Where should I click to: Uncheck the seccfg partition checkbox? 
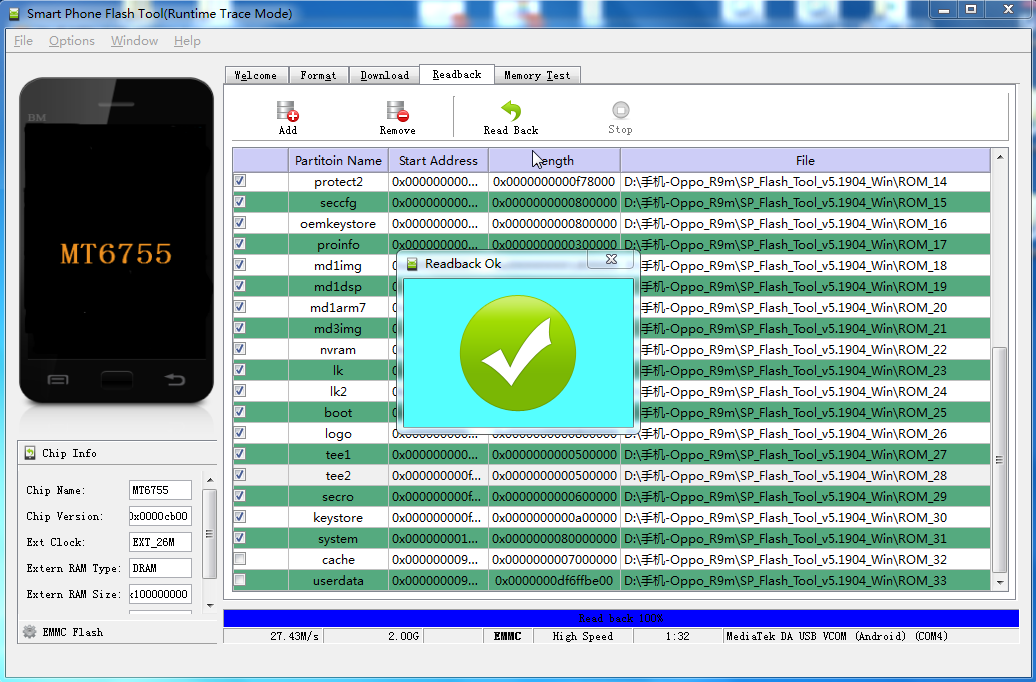click(x=240, y=202)
